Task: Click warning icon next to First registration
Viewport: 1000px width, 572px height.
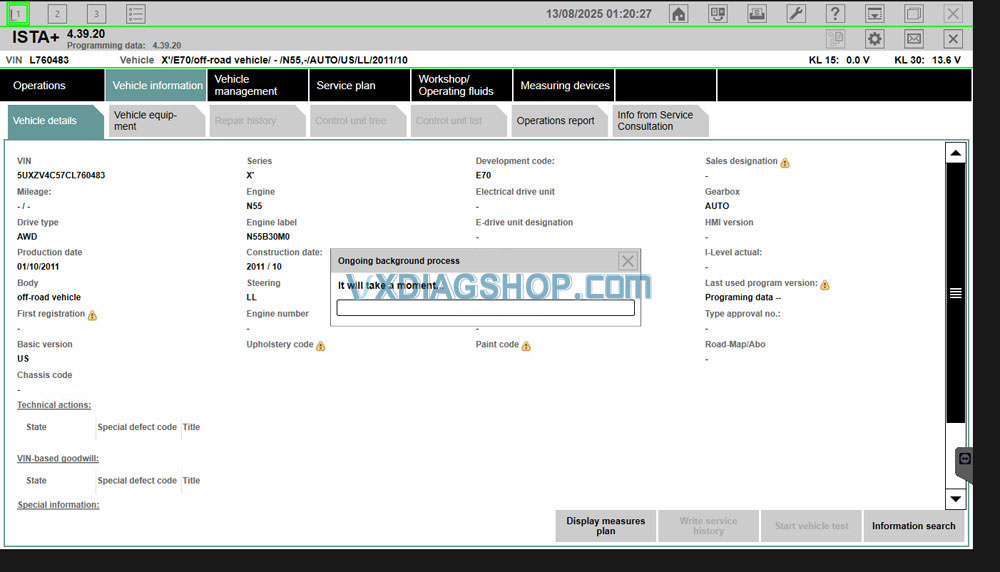Action: pos(92,315)
